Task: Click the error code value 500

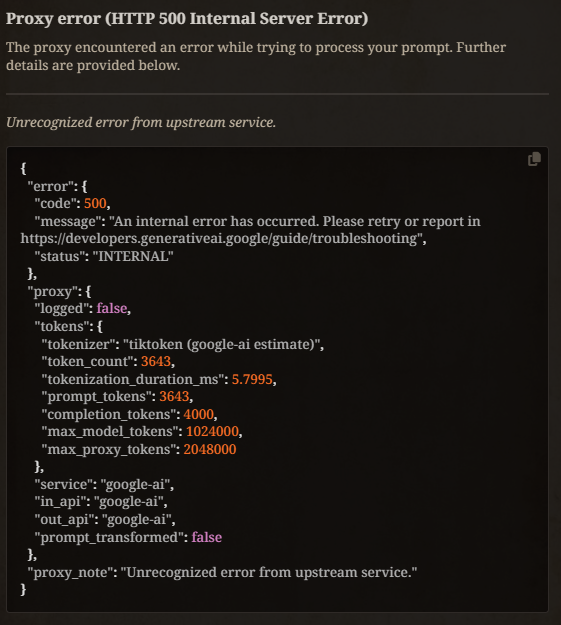Action: click(x=95, y=203)
